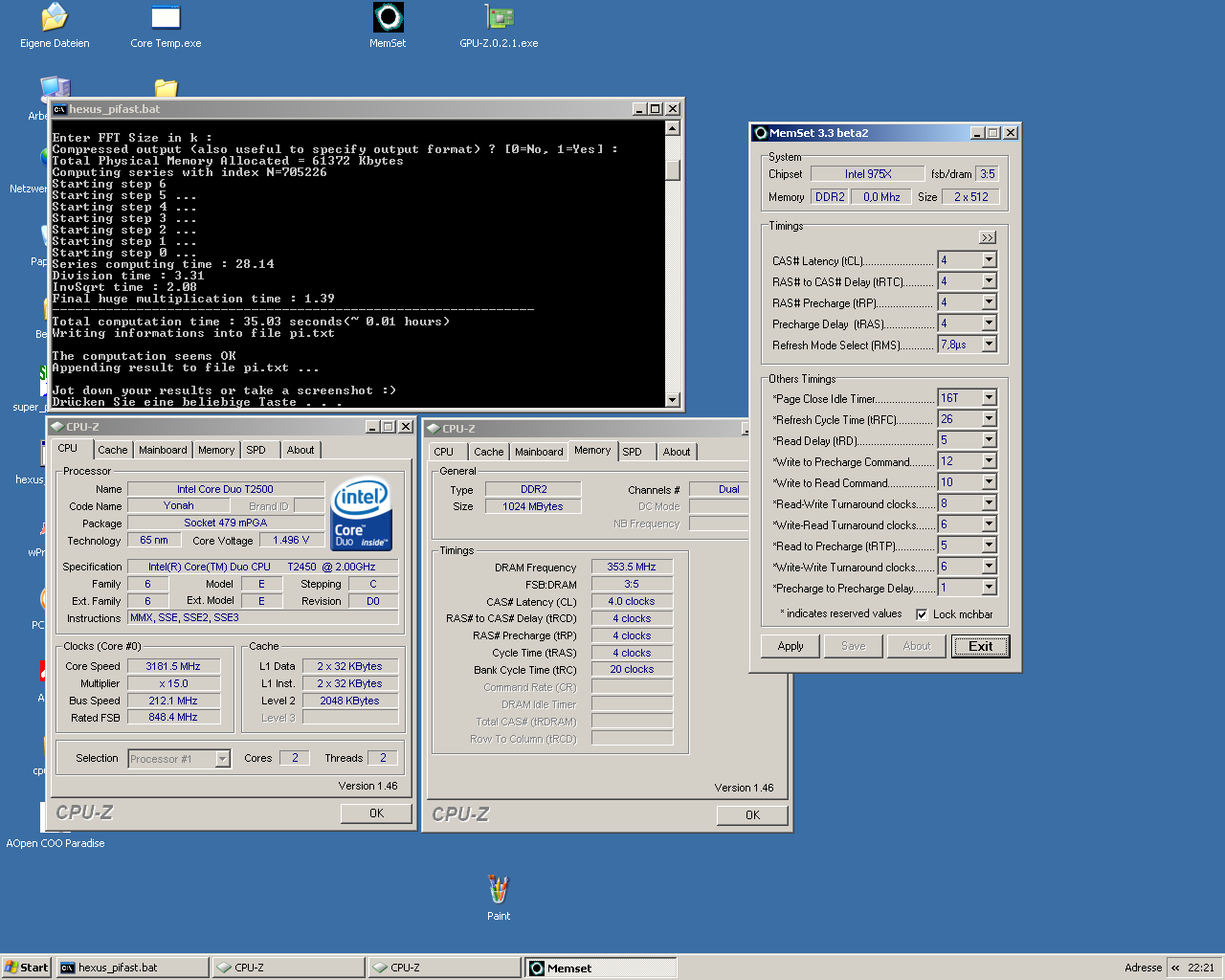Open the Write-Write Turnaround clocks dropdown

[x=989, y=567]
